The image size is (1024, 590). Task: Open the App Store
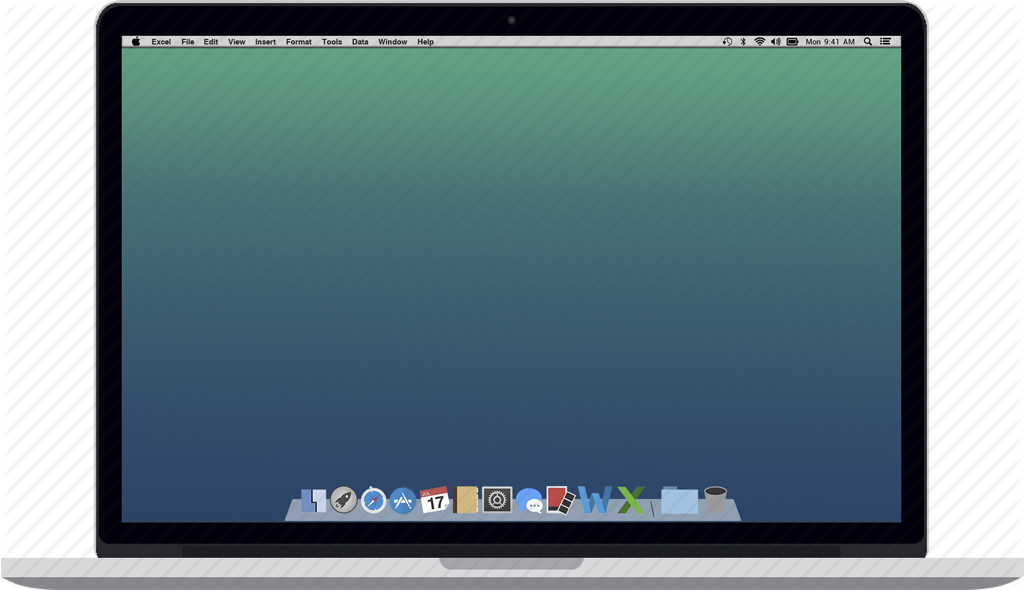click(x=402, y=500)
